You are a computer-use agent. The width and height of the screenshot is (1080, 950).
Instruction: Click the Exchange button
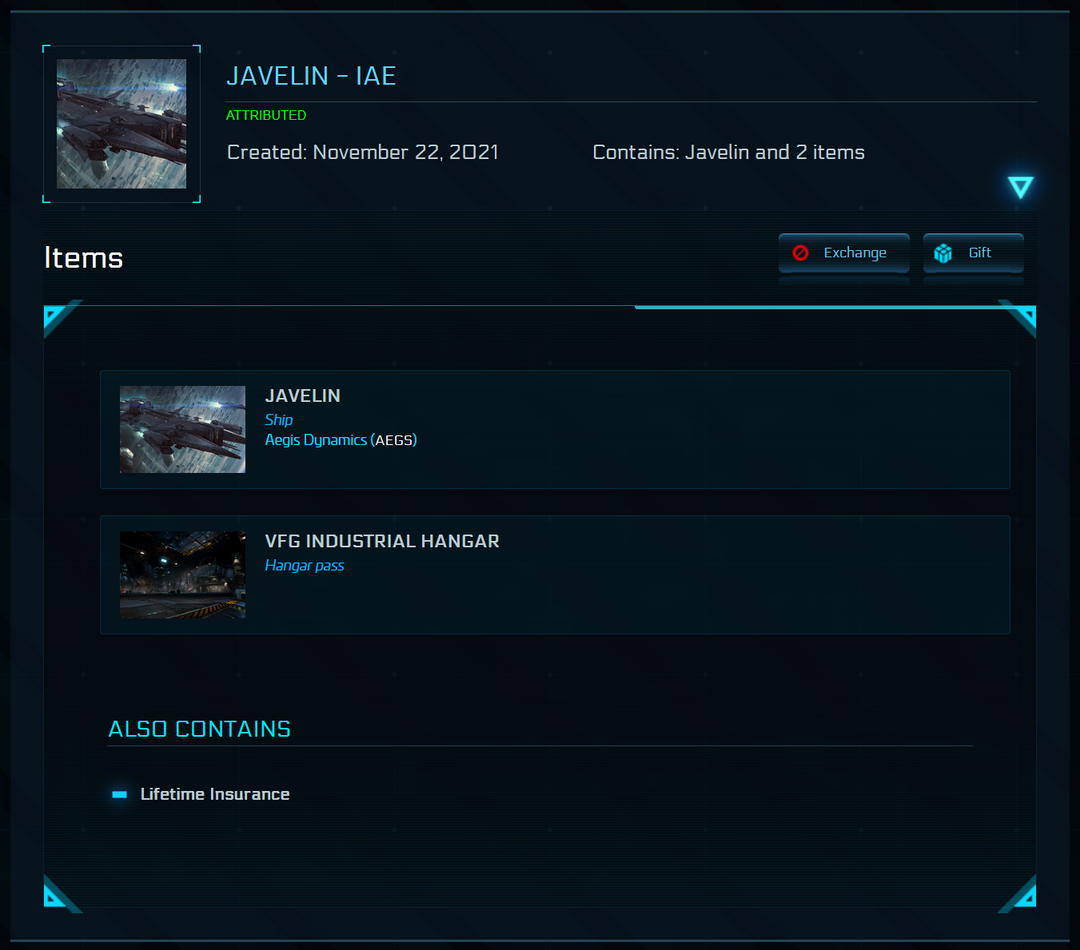click(x=844, y=253)
